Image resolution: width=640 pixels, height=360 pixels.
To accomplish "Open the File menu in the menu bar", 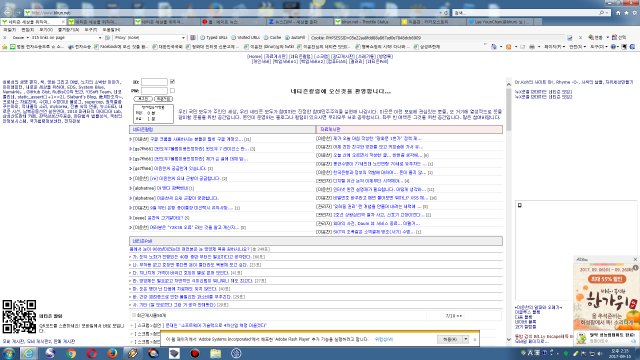I will coord(9,30).
